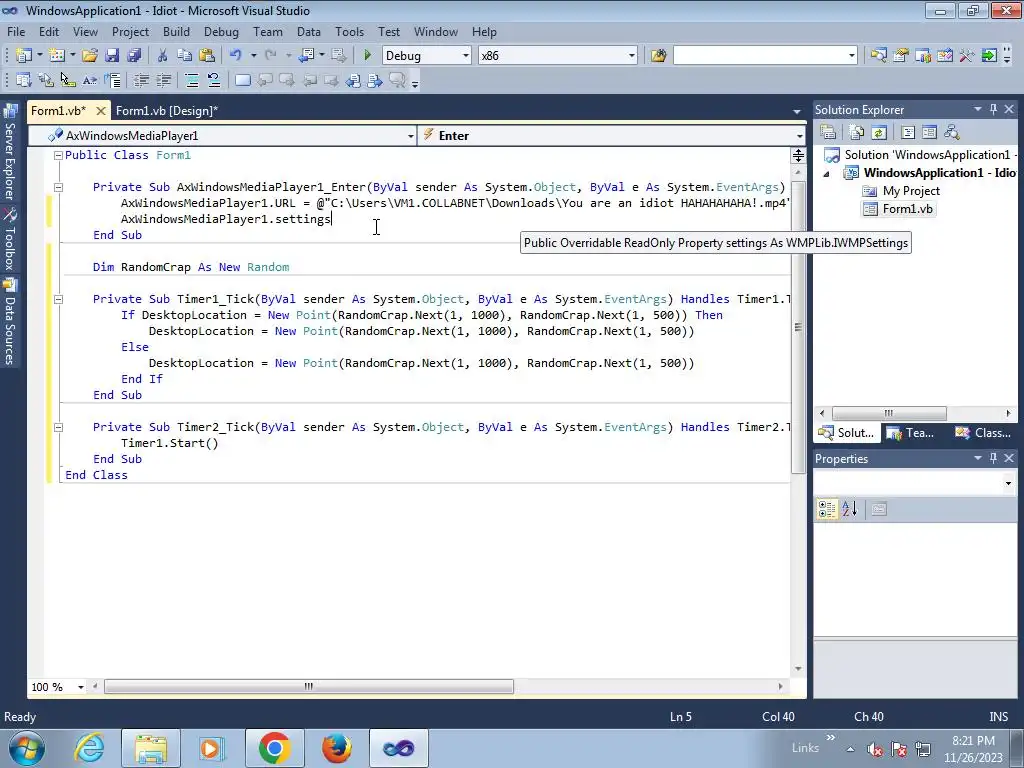1024x768 pixels.
Task: Click the editor horizontal scrollbar thumb
Action: (x=309, y=686)
